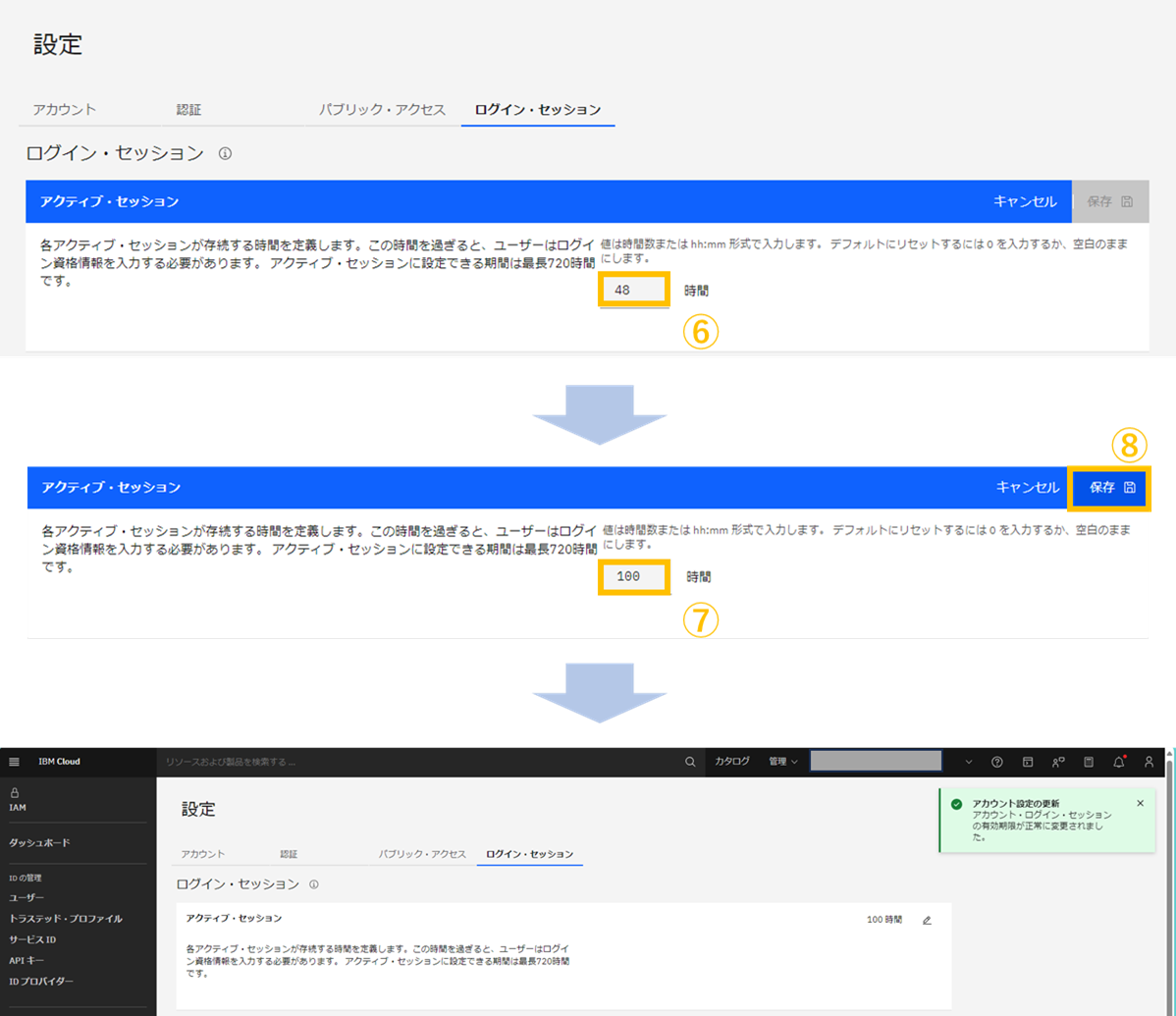Click the 48 hours input field
Image resolution: width=1176 pixels, height=1016 pixels.
[633, 291]
